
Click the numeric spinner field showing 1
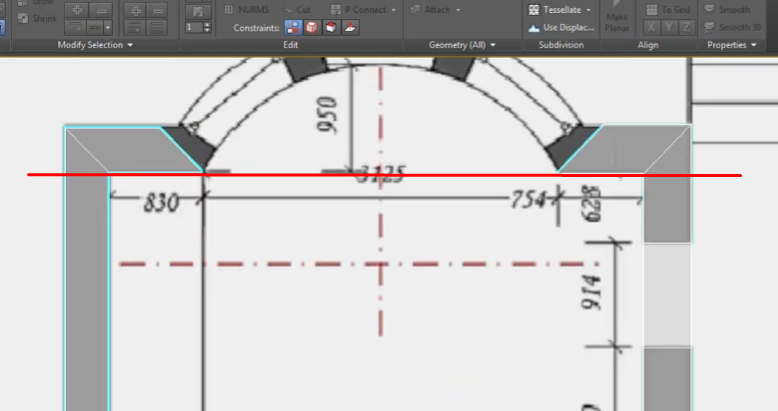[194, 27]
